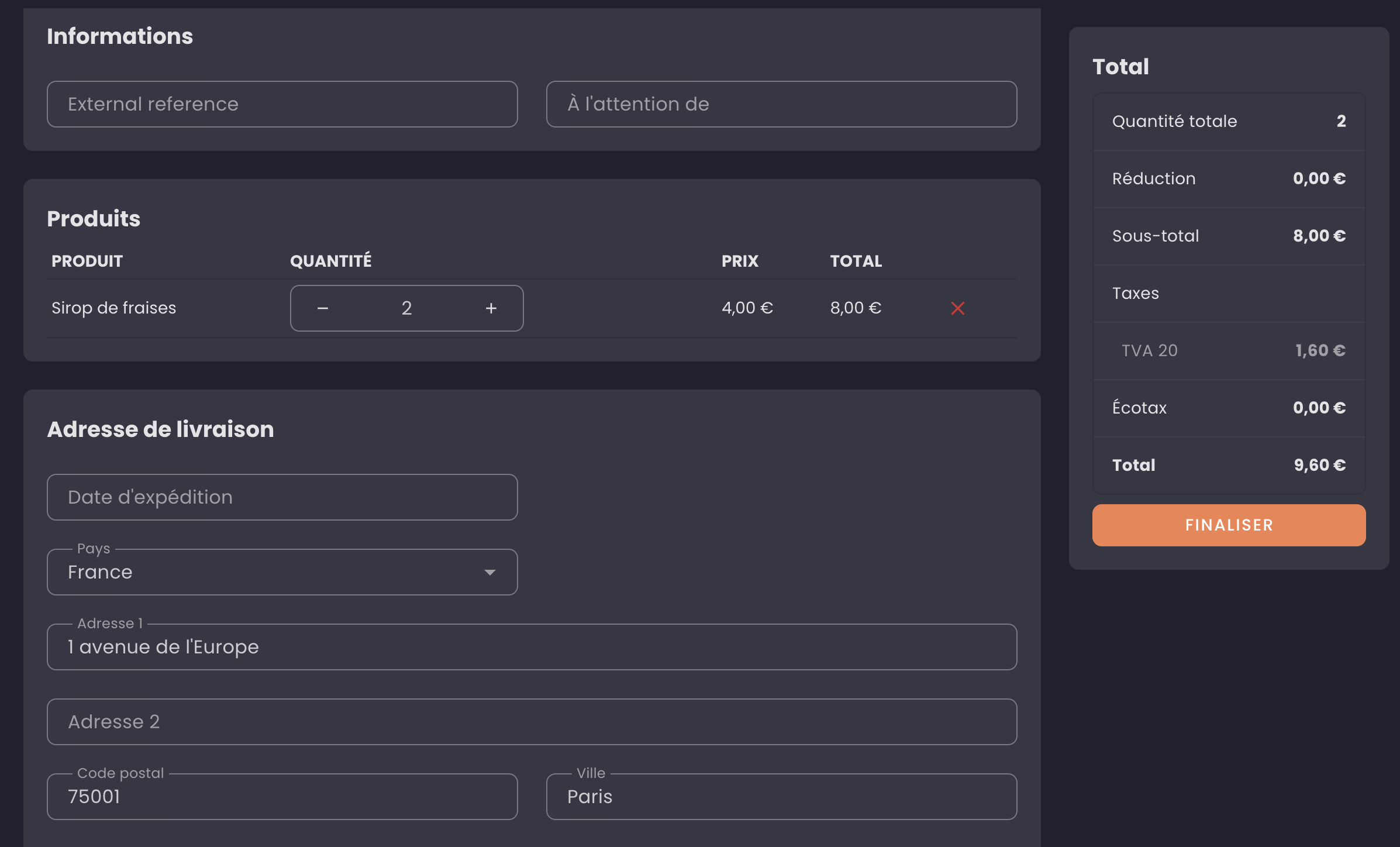
Task: Click the Code postal field containing 75001
Action: pos(282,797)
